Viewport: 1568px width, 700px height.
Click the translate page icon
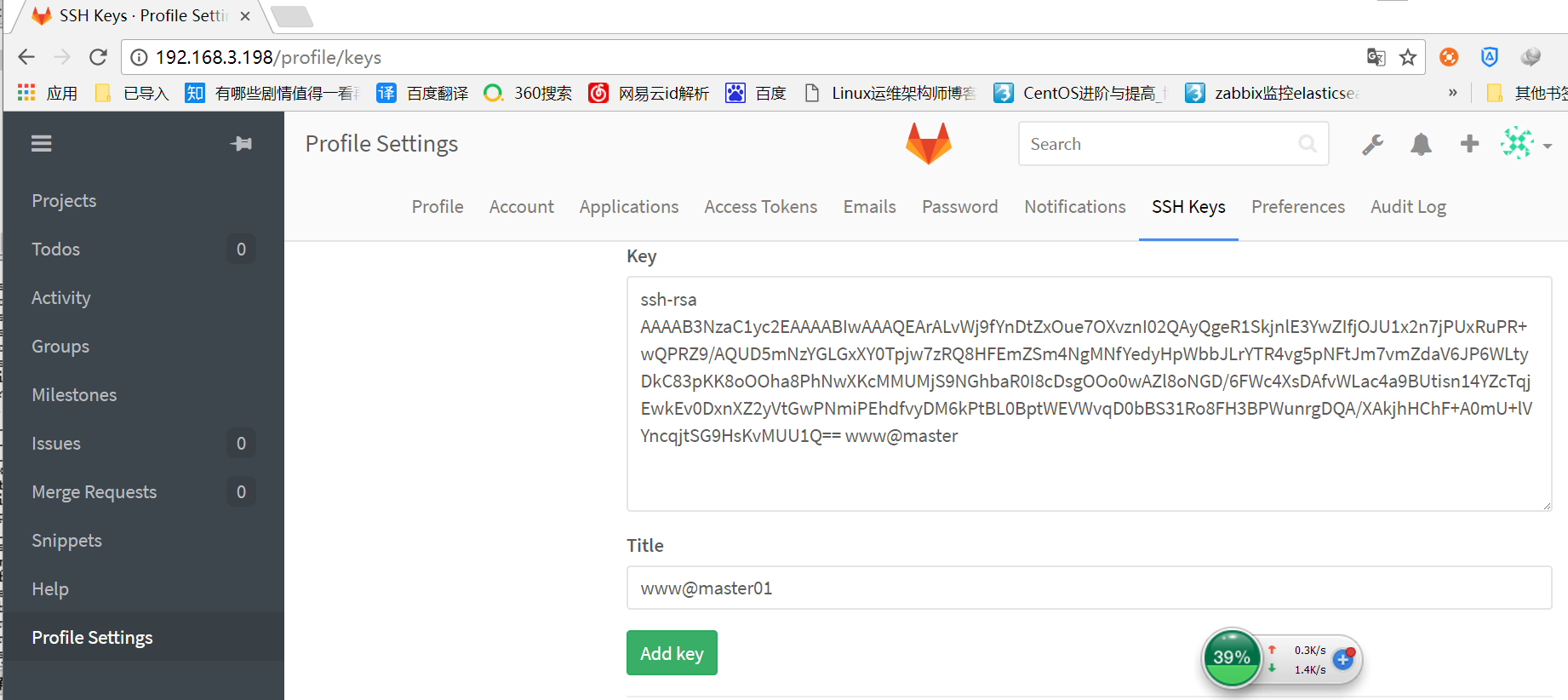1376,57
